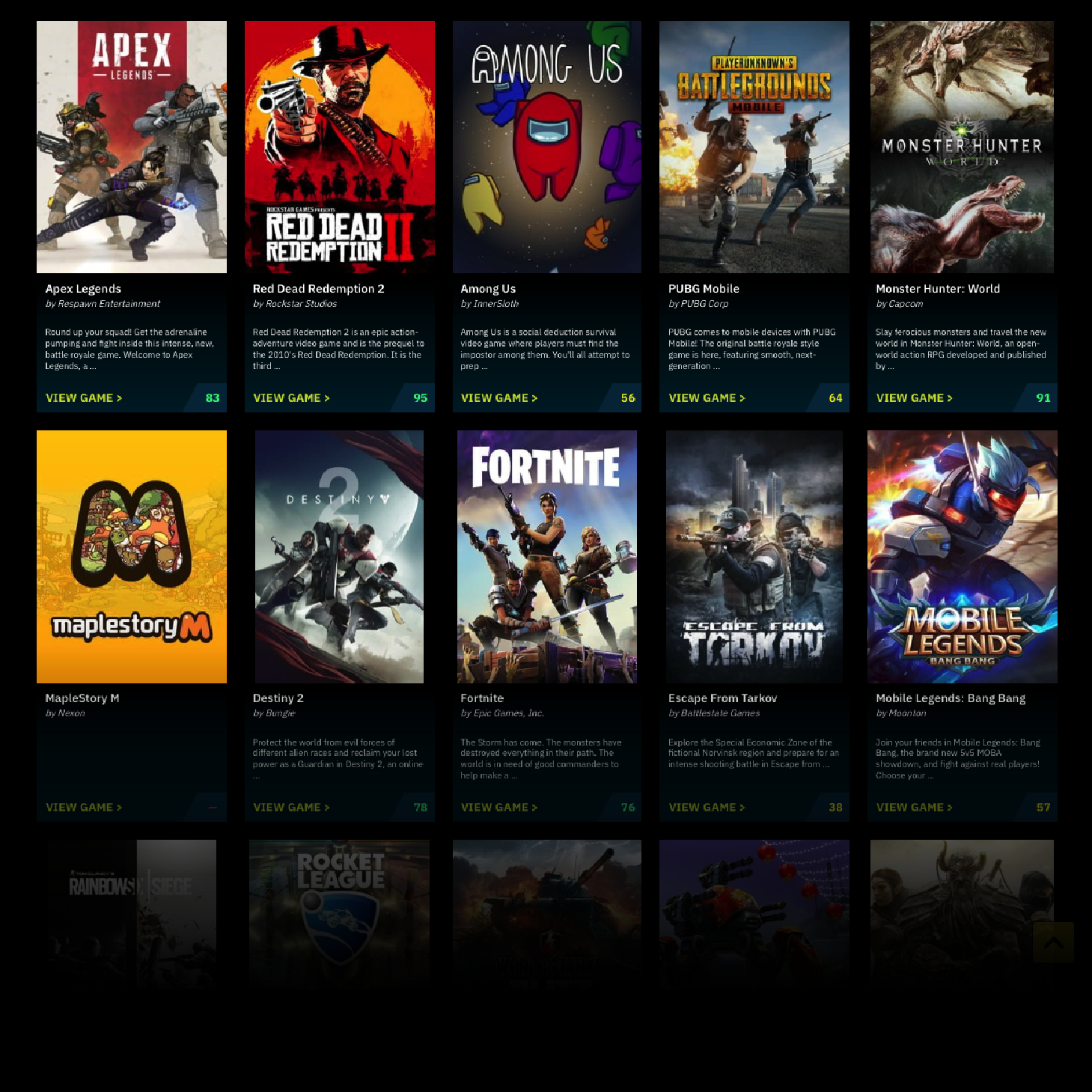The height and width of the screenshot is (1092, 1092).
Task: Click View Game under Apex Legends
Action: (84, 398)
